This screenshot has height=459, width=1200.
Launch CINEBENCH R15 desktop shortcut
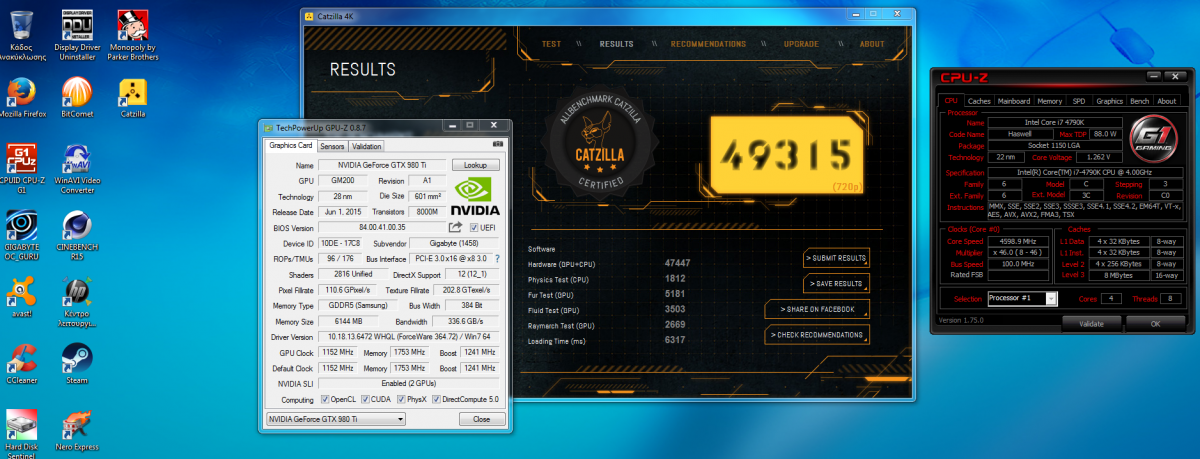[78, 235]
